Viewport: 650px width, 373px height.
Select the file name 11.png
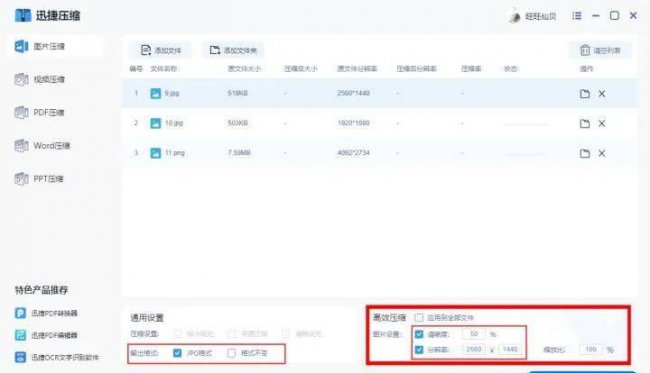(x=175, y=153)
